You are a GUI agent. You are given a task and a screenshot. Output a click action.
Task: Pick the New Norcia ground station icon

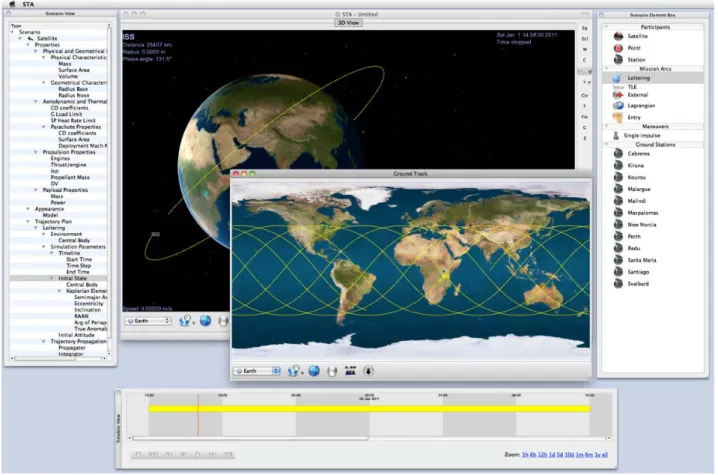[x=618, y=224]
